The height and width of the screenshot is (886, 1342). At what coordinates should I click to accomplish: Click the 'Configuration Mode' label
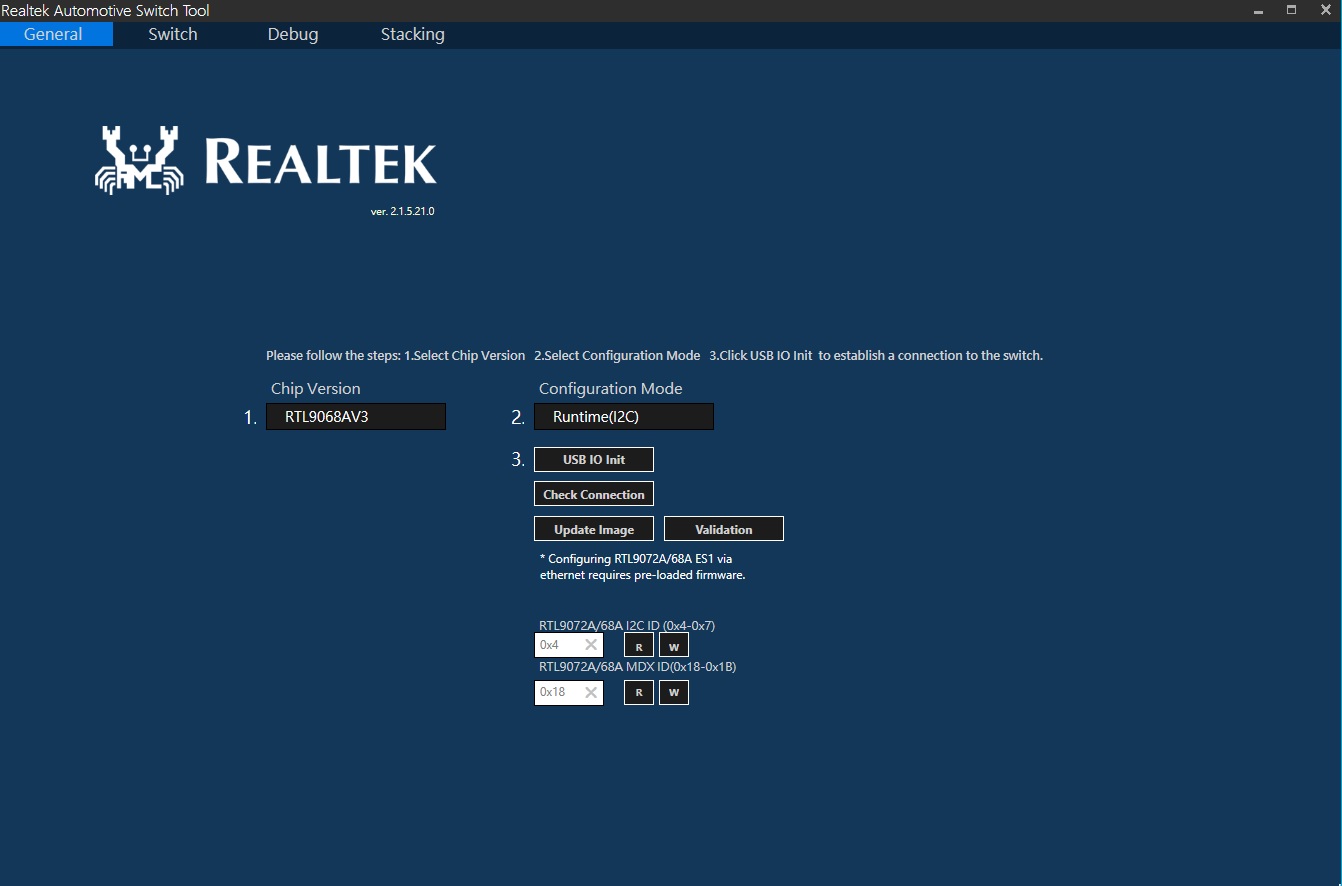[x=611, y=389]
